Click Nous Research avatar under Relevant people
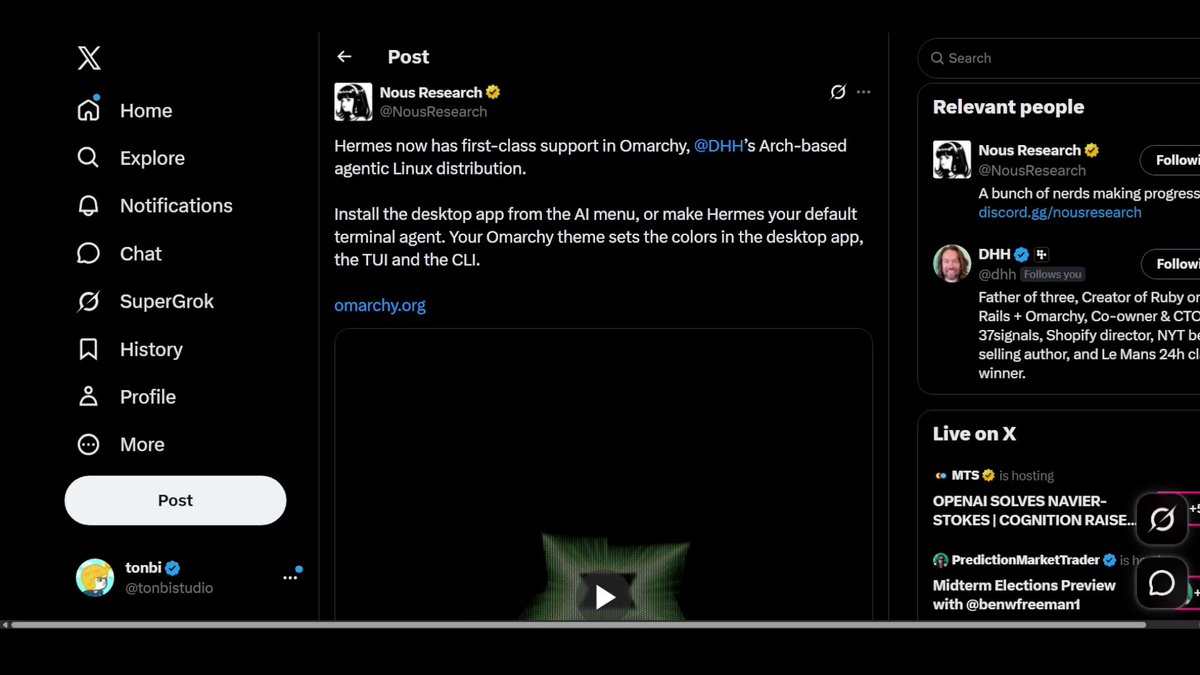1200x675 pixels. [952, 160]
